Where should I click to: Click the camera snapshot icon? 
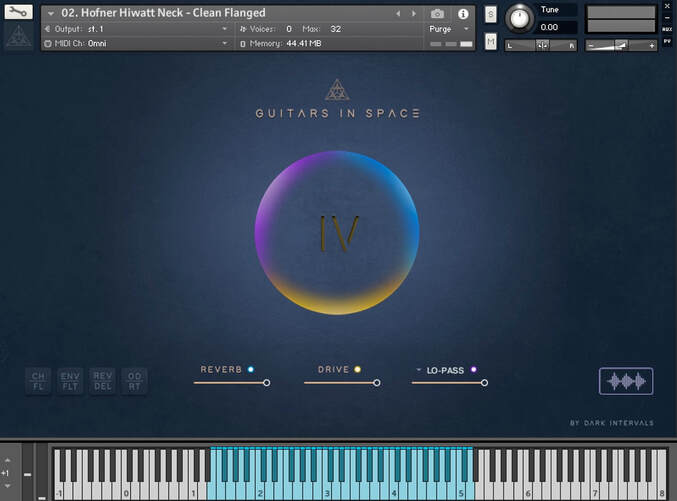click(x=437, y=13)
